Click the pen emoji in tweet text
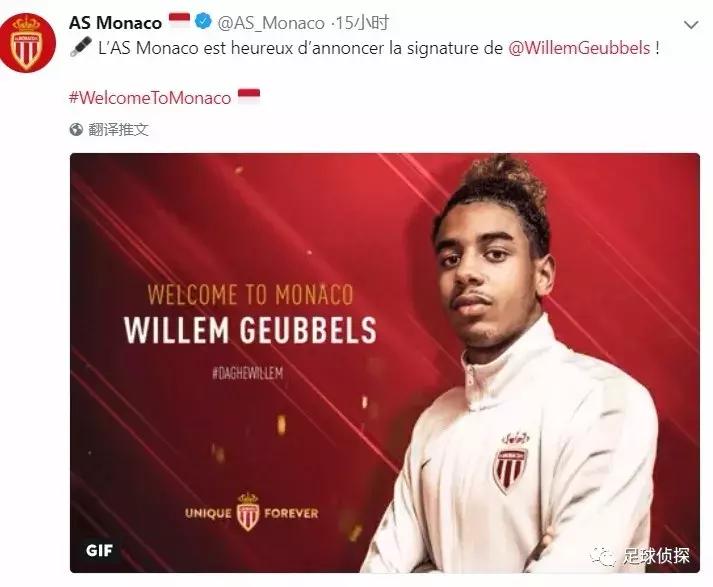The image size is (713, 587). click(x=81, y=47)
